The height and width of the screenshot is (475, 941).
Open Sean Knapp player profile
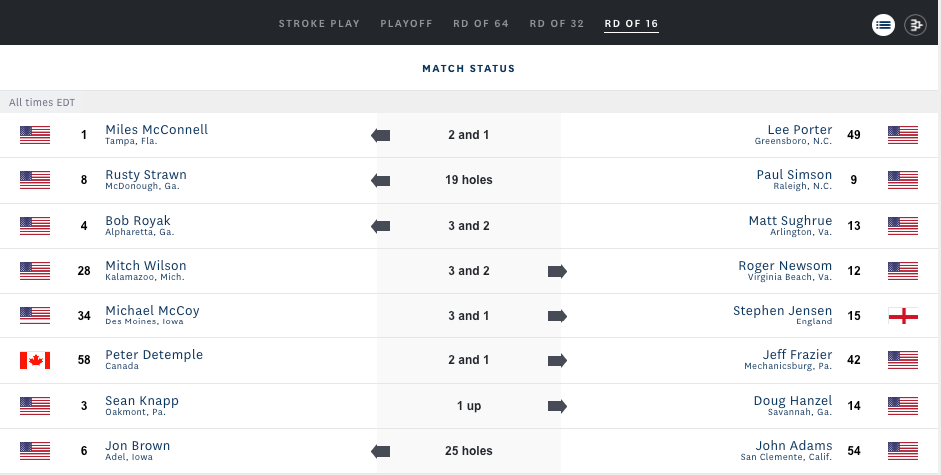tap(142, 401)
